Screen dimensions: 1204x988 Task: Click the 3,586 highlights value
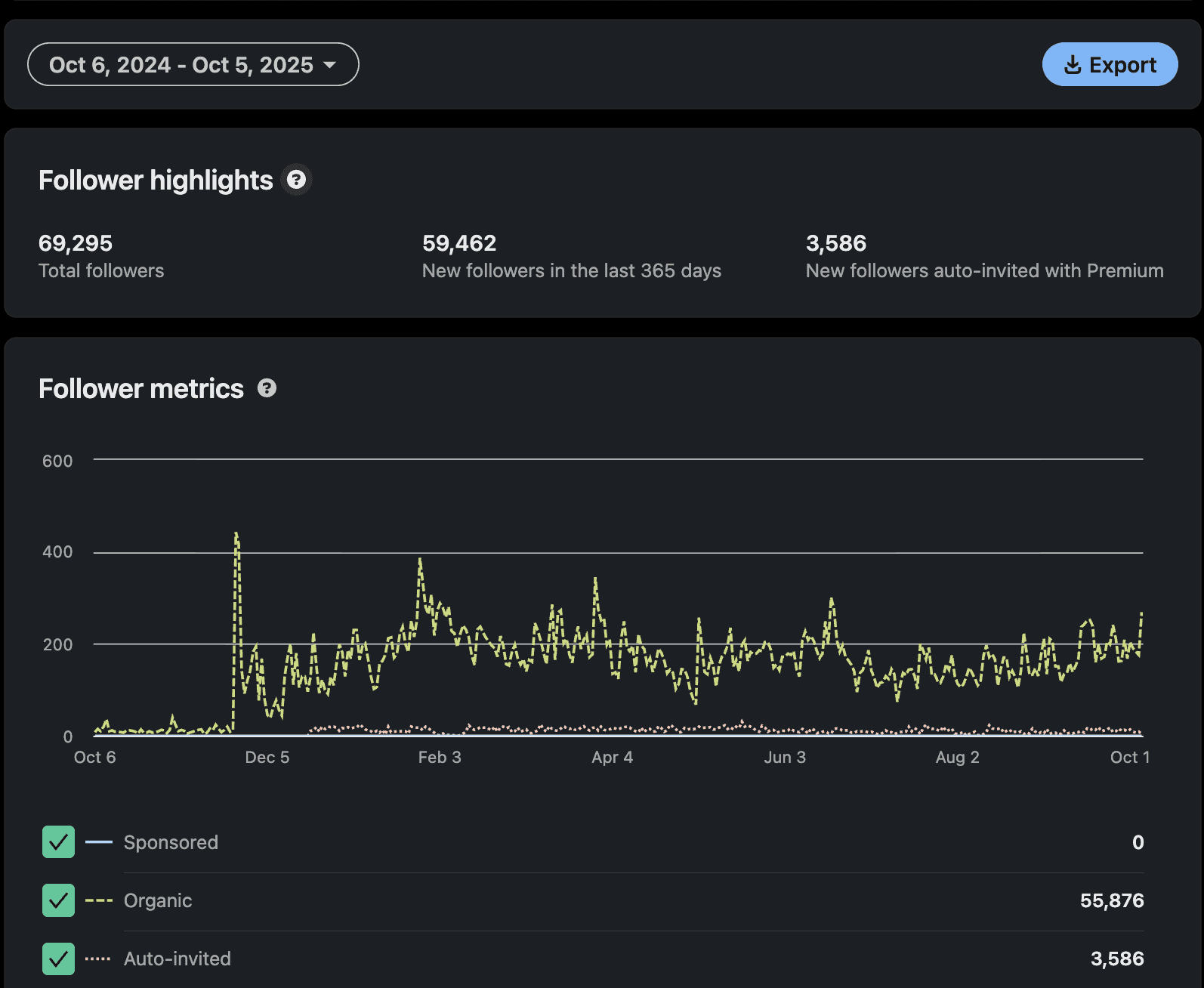click(x=836, y=243)
